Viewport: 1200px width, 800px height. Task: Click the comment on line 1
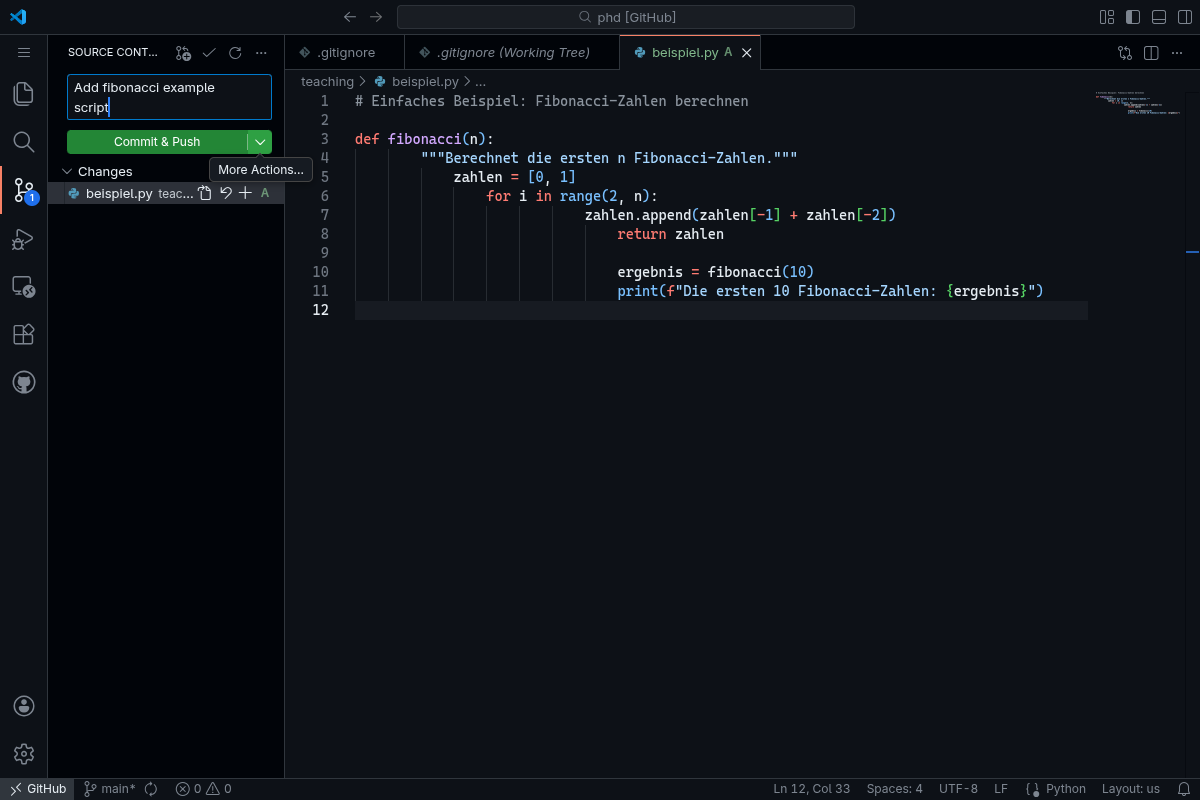(x=551, y=101)
